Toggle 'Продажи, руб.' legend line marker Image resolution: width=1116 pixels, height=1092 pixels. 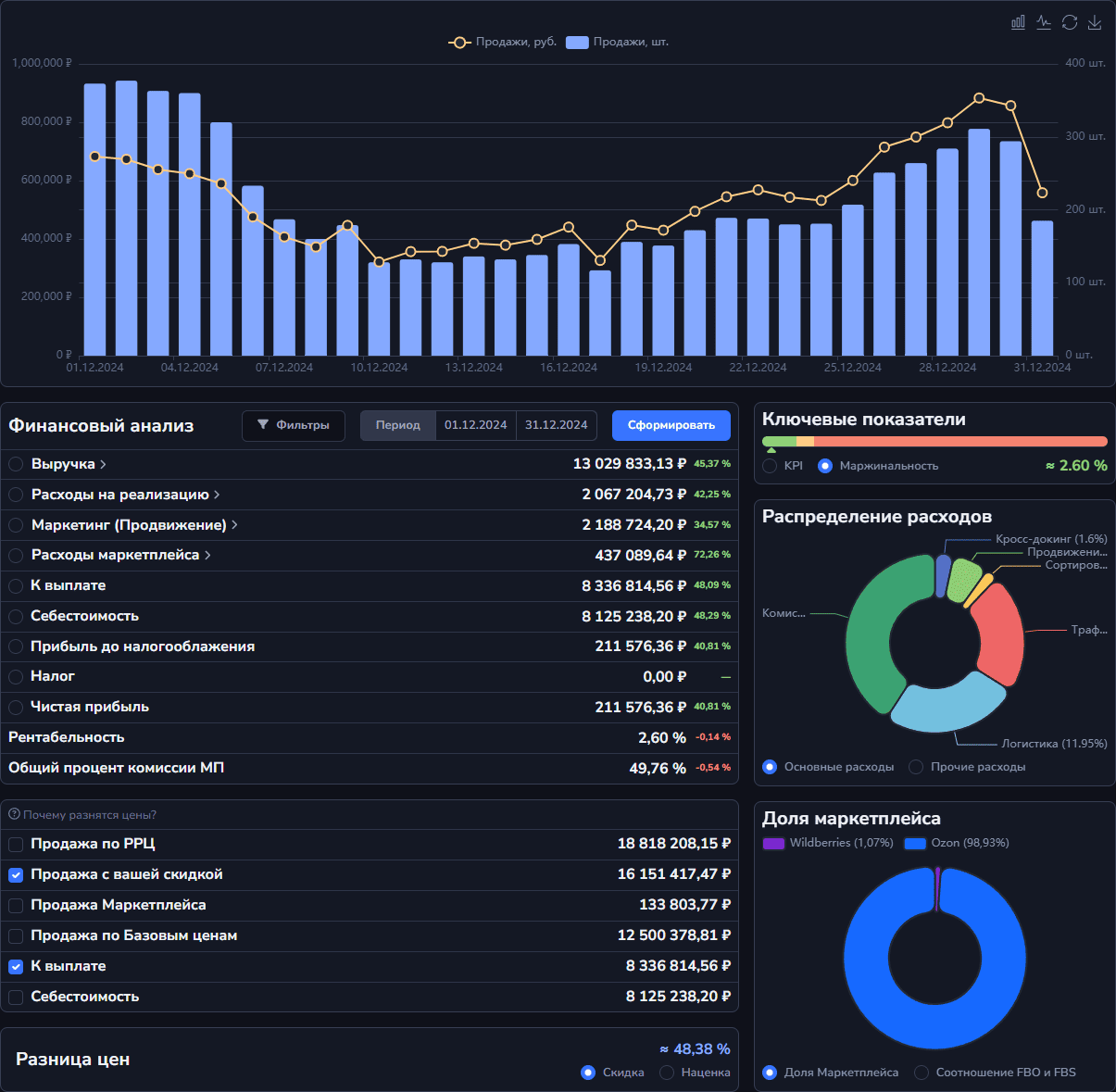click(460, 43)
